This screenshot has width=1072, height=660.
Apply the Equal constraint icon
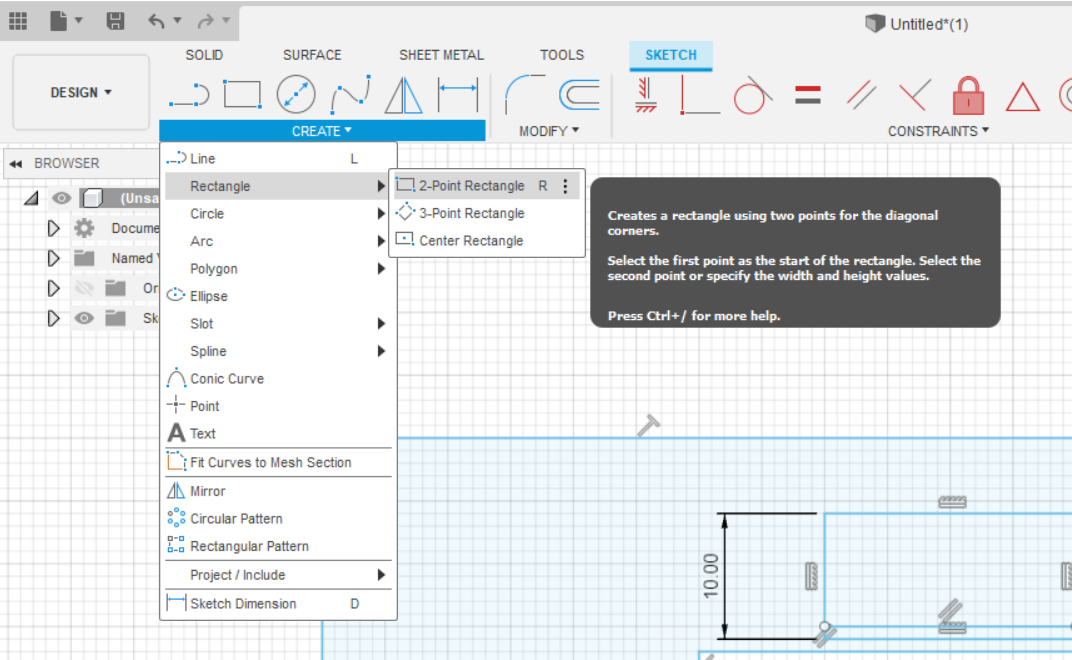point(807,94)
